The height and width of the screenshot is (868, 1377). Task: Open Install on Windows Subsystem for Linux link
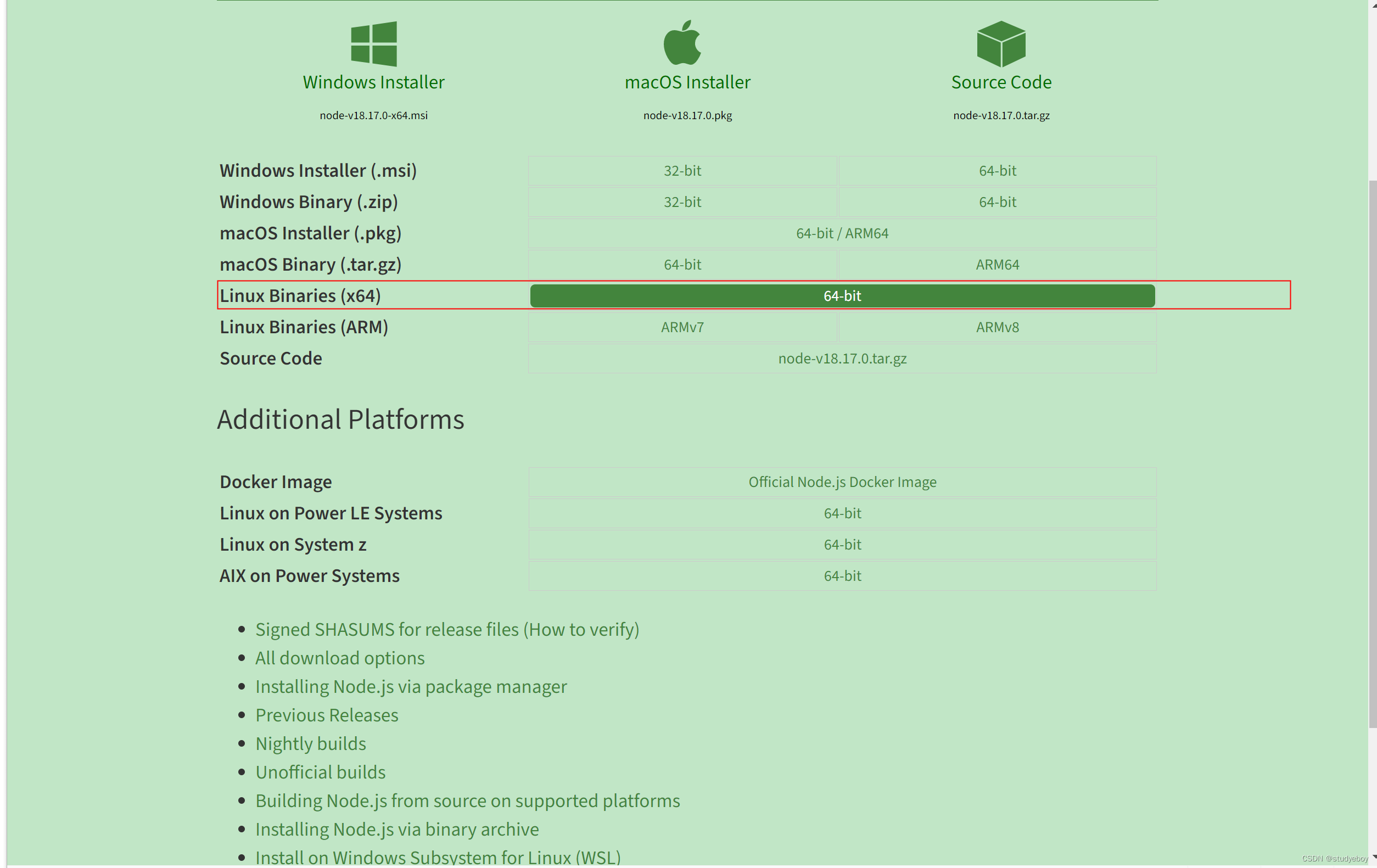click(x=438, y=858)
